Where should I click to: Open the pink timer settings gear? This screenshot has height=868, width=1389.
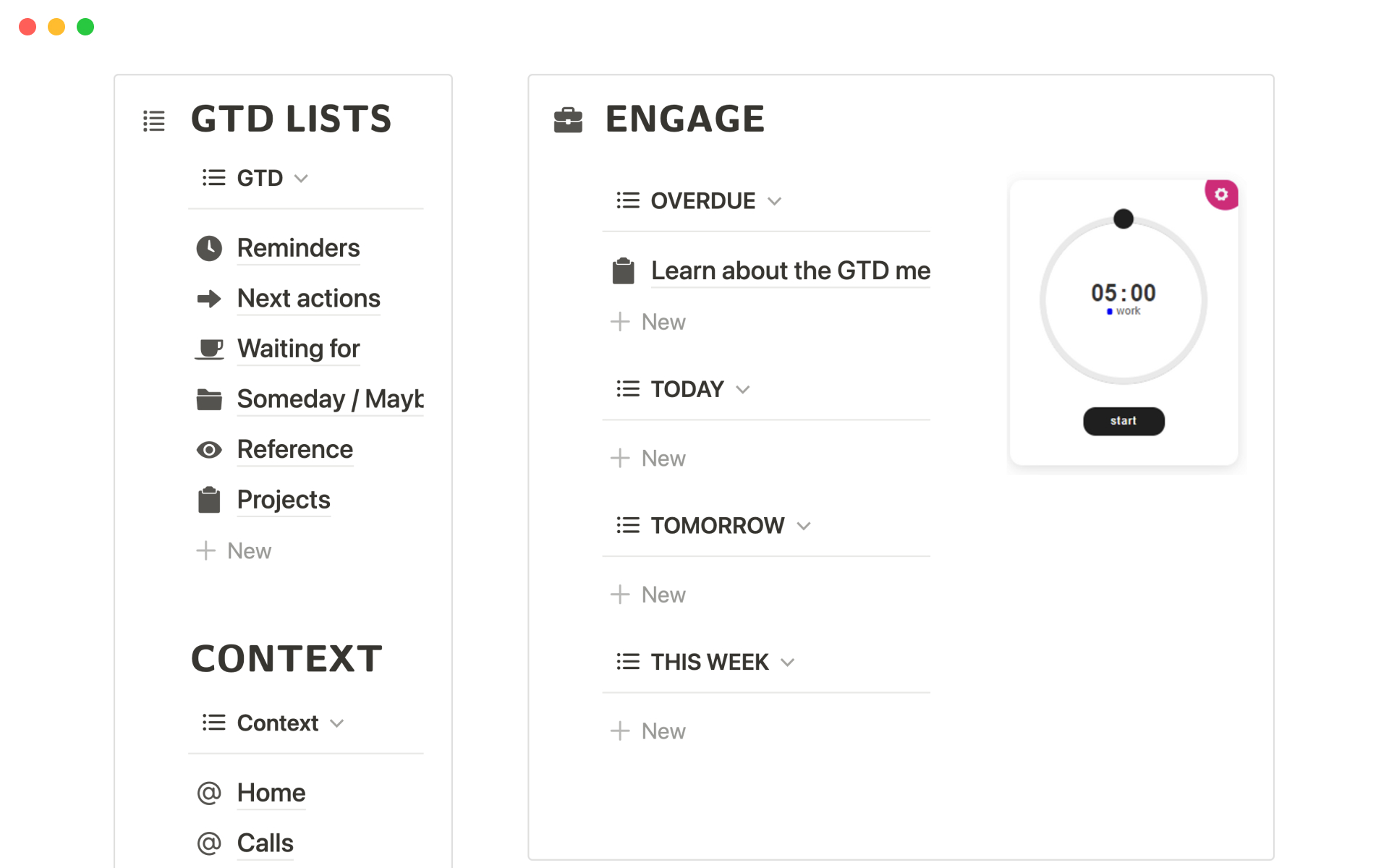(1221, 195)
